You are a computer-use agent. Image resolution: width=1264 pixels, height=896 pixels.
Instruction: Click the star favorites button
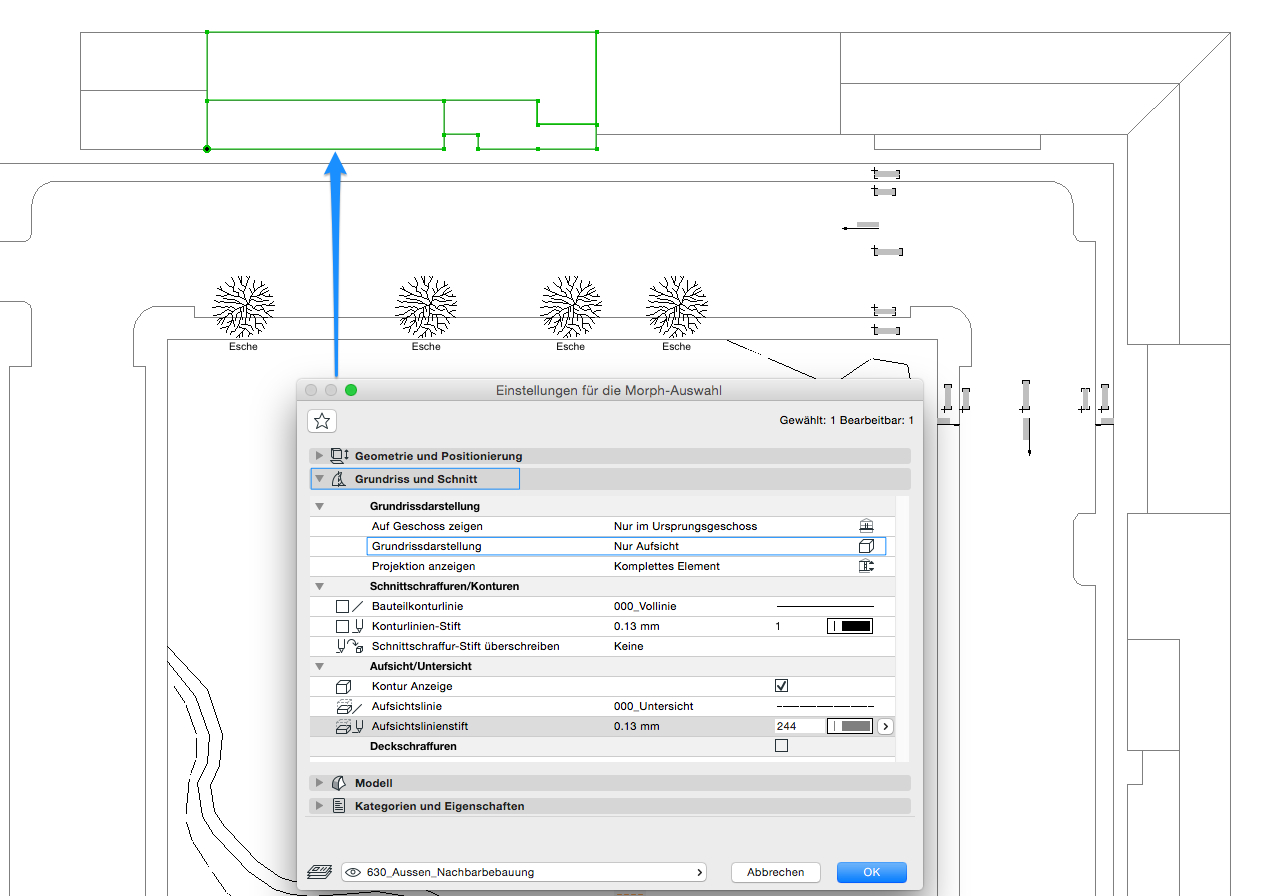(x=322, y=421)
